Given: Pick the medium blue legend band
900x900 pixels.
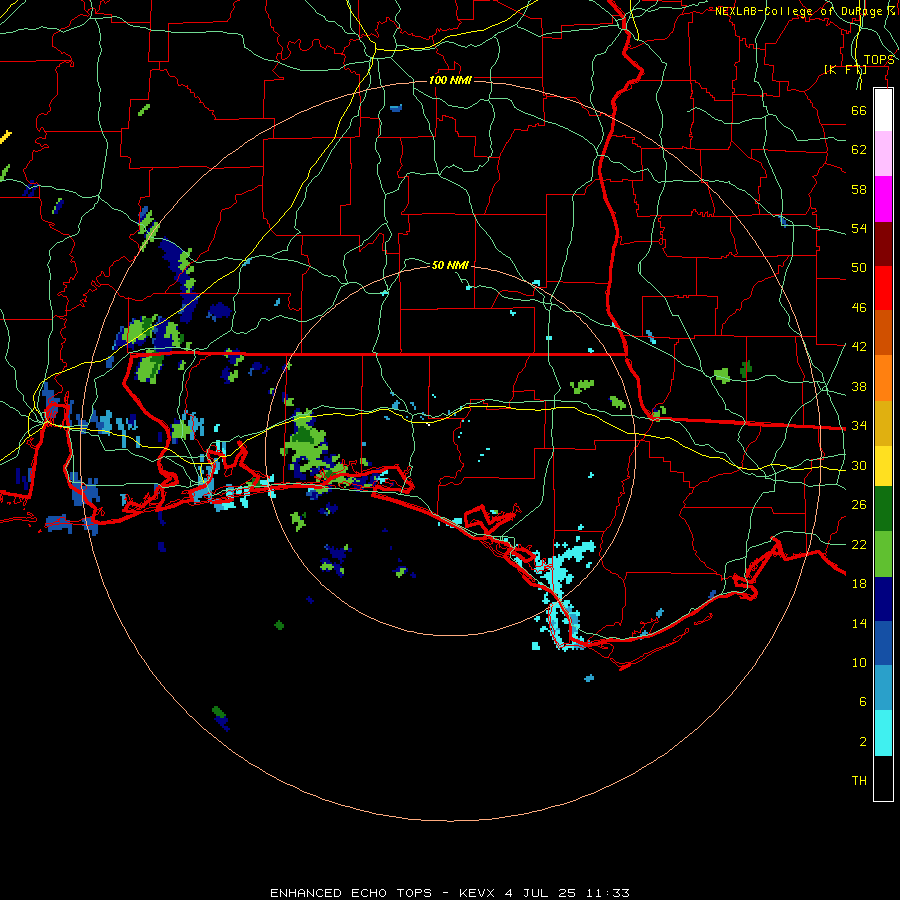Looking at the screenshot, I should coord(883,643).
